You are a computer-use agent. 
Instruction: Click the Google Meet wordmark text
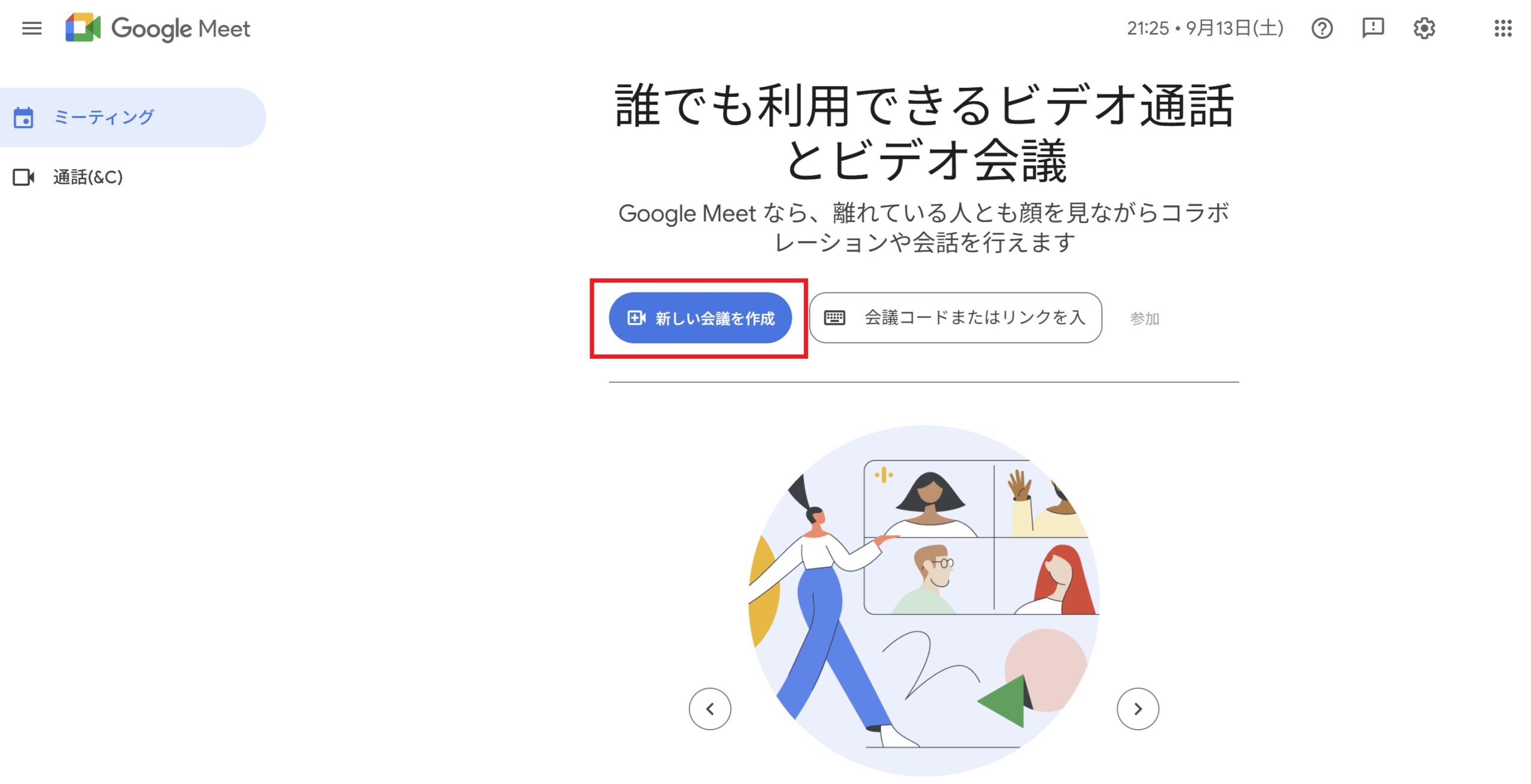tap(181, 29)
